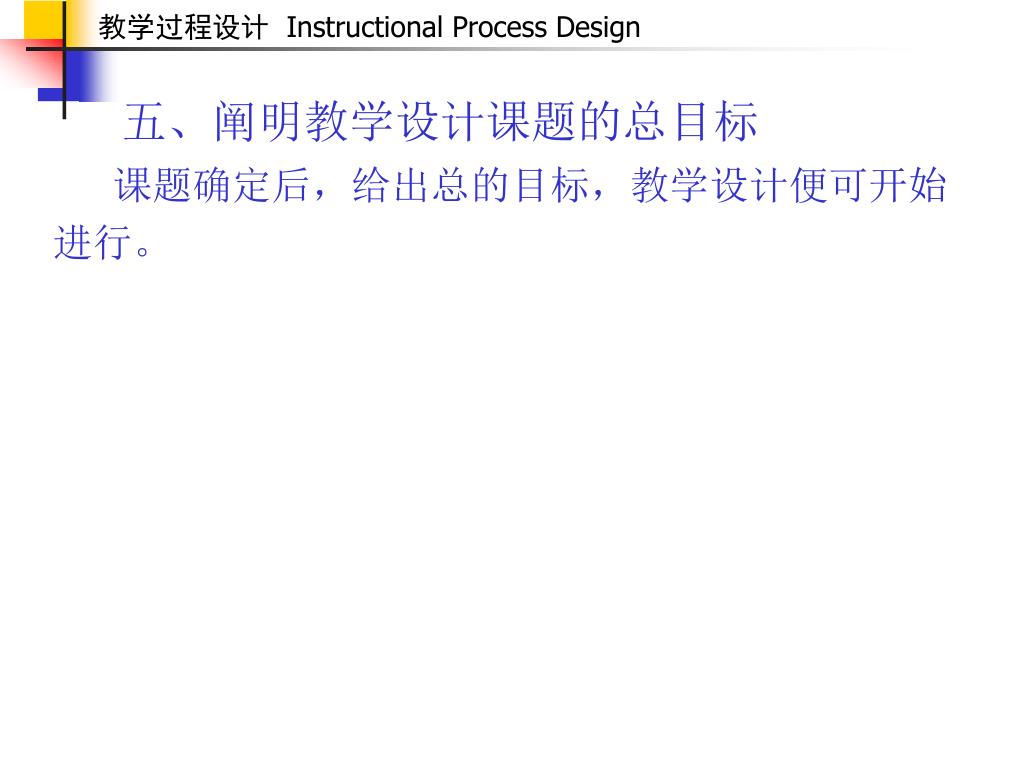Click the heading "五、阐明教学设计课题的总目标"

(441, 122)
